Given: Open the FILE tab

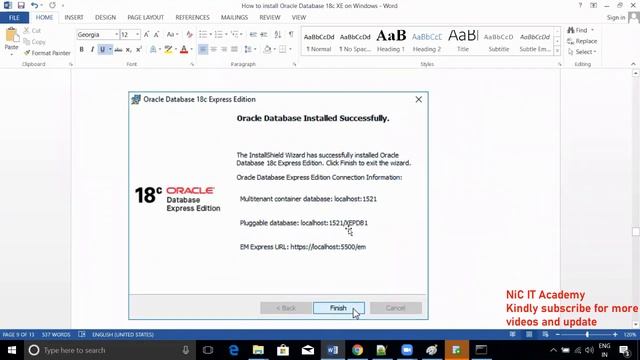Looking at the screenshot, I should tap(14, 18).
